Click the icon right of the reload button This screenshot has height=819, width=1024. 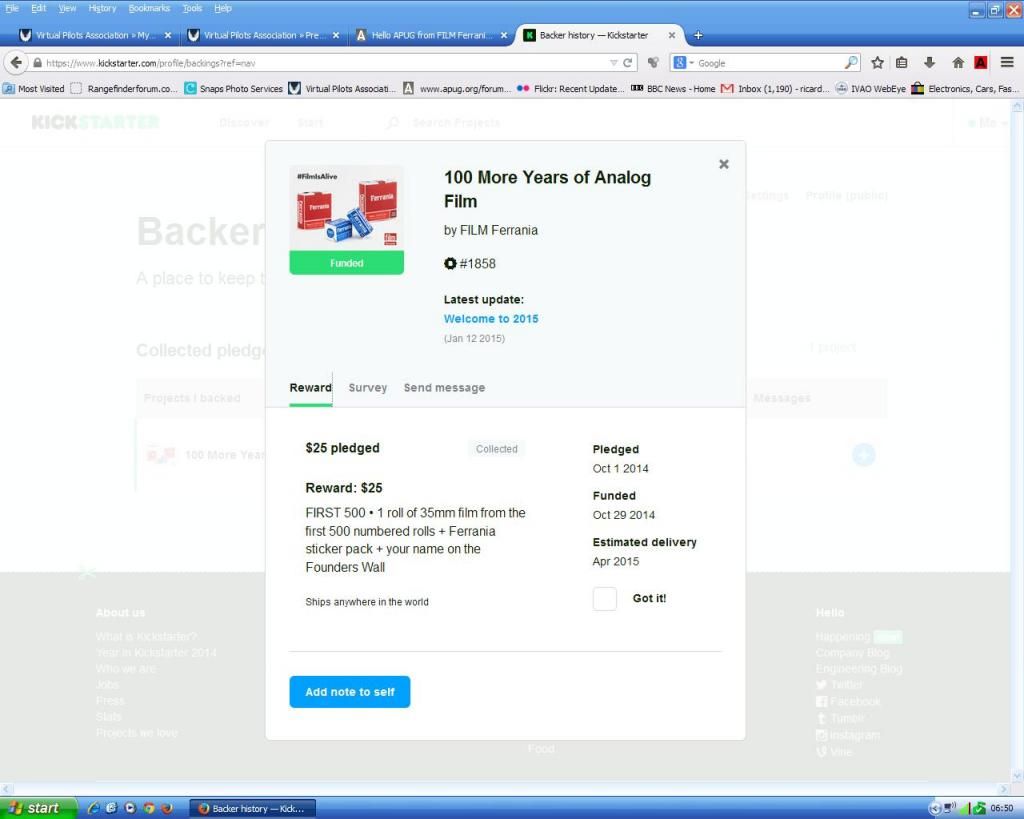(653, 63)
